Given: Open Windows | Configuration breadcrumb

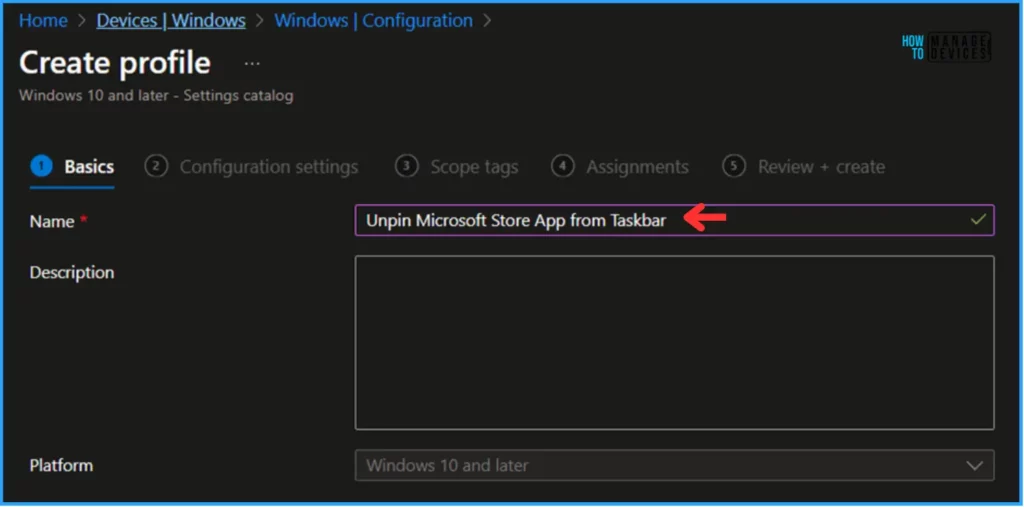Looking at the screenshot, I should 374,21.
